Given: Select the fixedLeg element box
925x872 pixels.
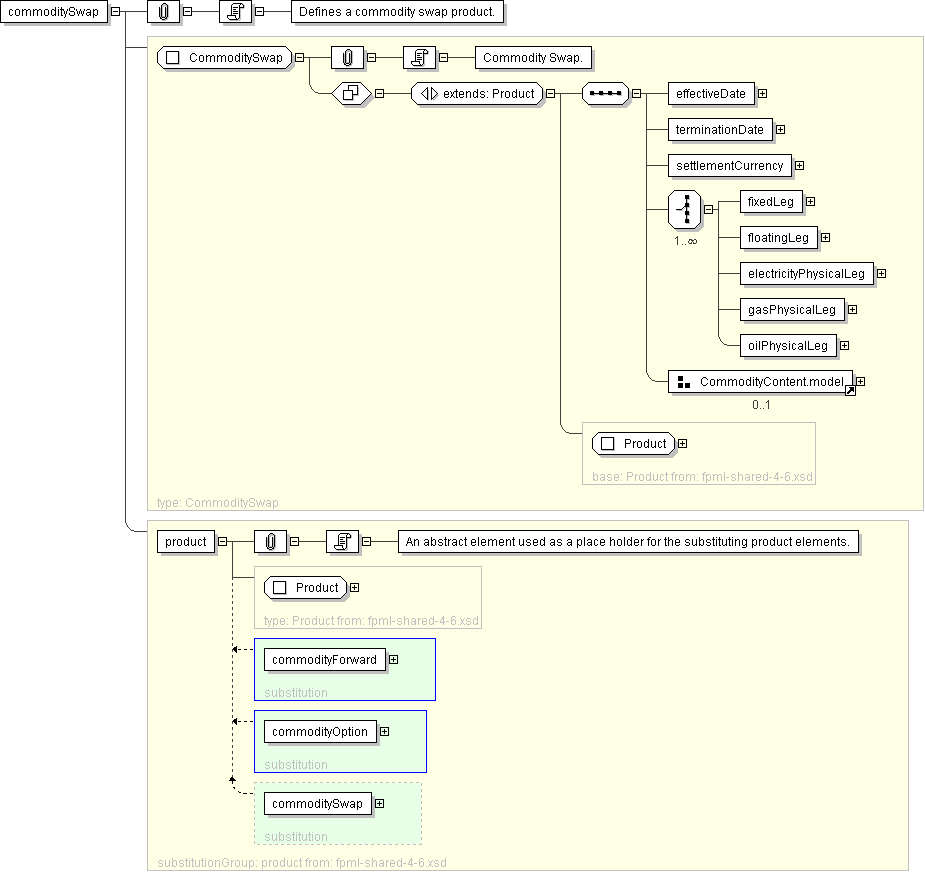Looking at the screenshot, I should coord(771,202).
